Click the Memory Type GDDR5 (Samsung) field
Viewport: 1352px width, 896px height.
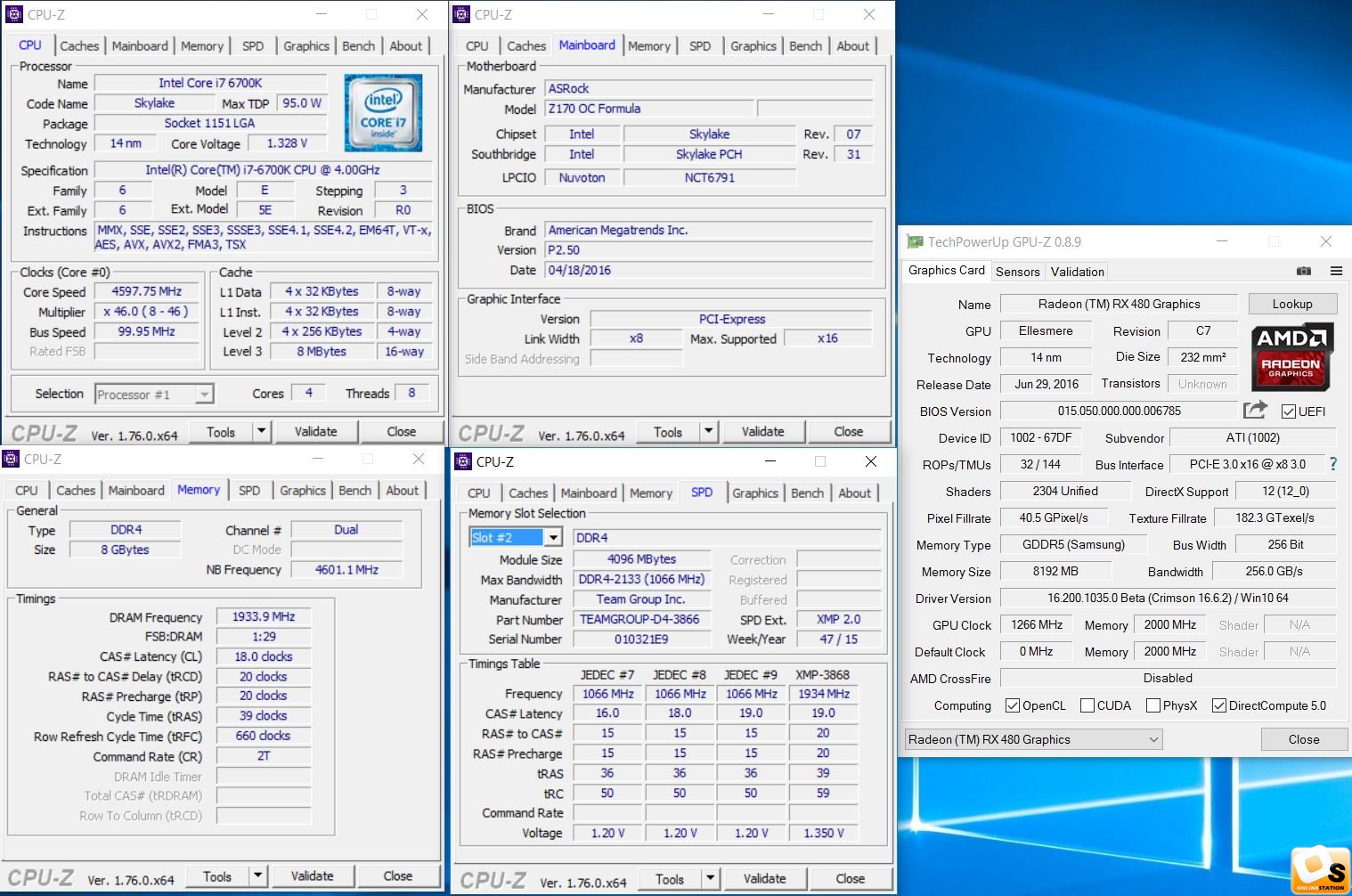click(1072, 544)
